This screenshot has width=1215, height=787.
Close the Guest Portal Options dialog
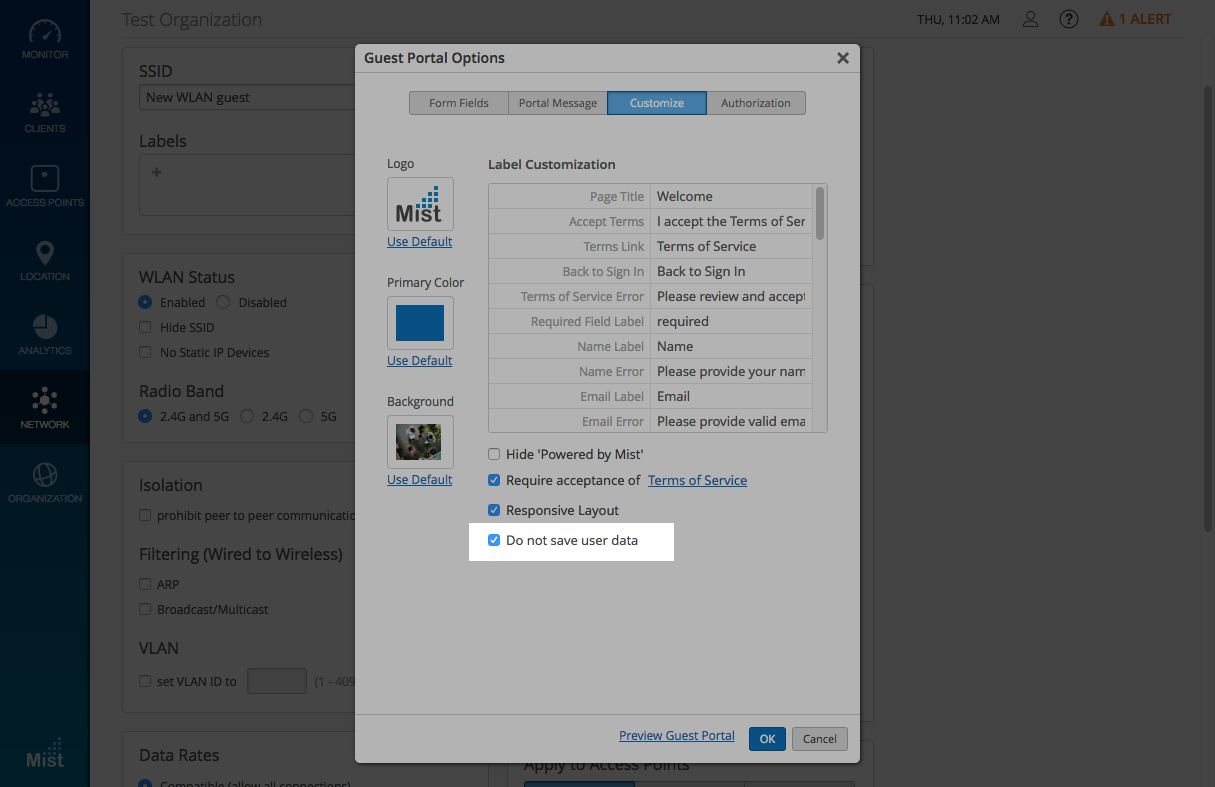pos(842,58)
